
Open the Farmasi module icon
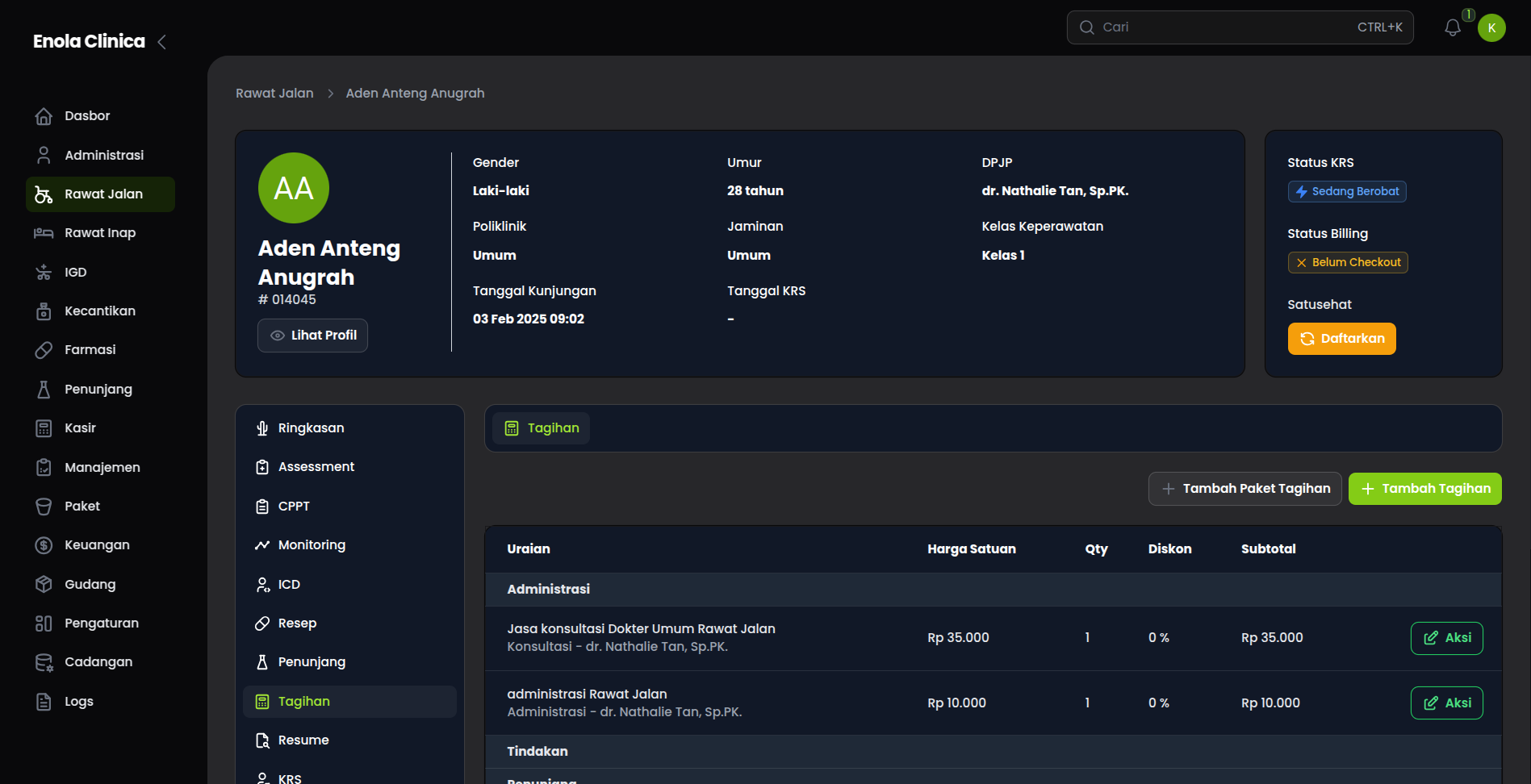pos(43,349)
